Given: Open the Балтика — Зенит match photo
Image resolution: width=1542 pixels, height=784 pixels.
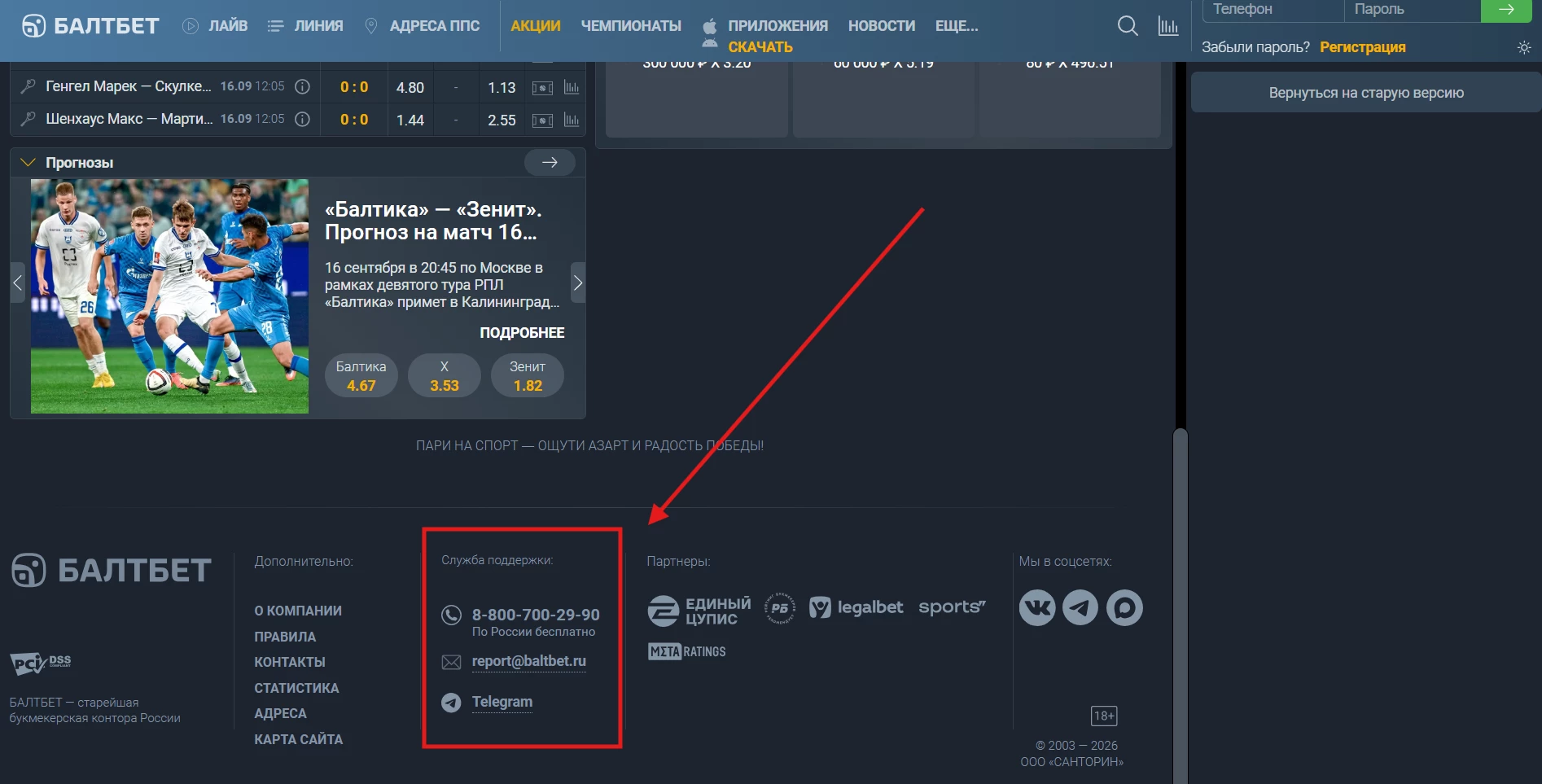Looking at the screenshot, I should (x=169, y=296).
